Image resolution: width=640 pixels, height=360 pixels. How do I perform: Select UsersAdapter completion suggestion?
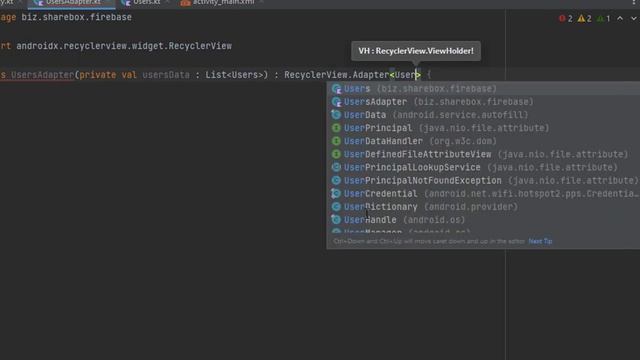(483, 102)
